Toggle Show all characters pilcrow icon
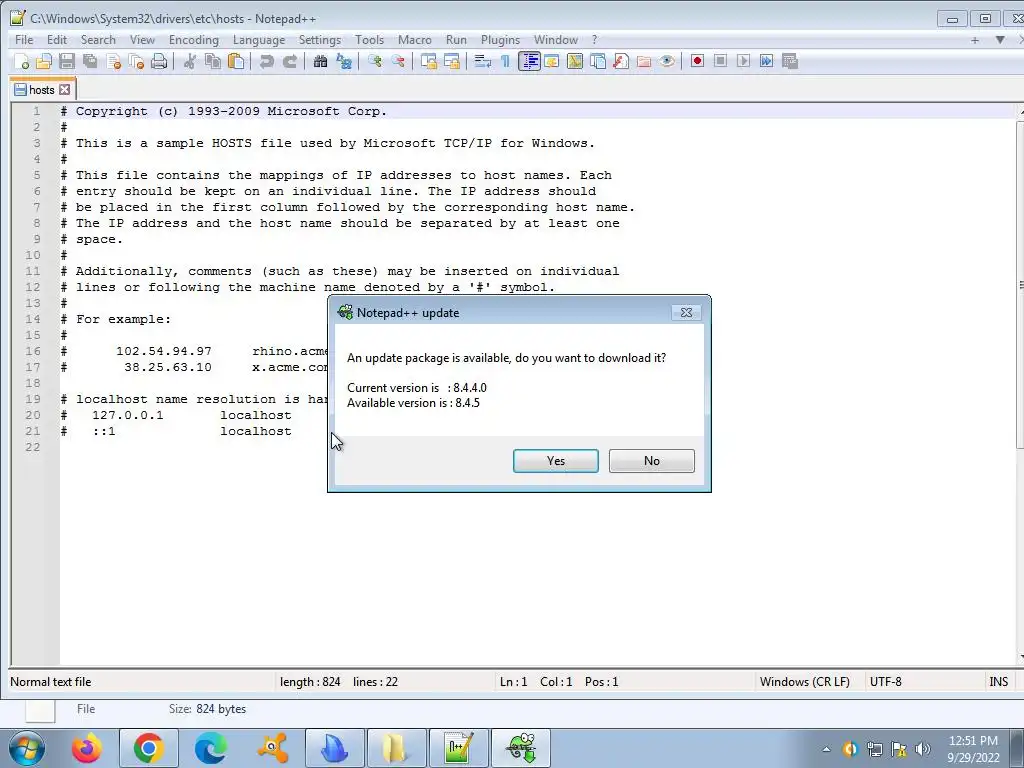The image size is (1024, 768). [505, 61]
